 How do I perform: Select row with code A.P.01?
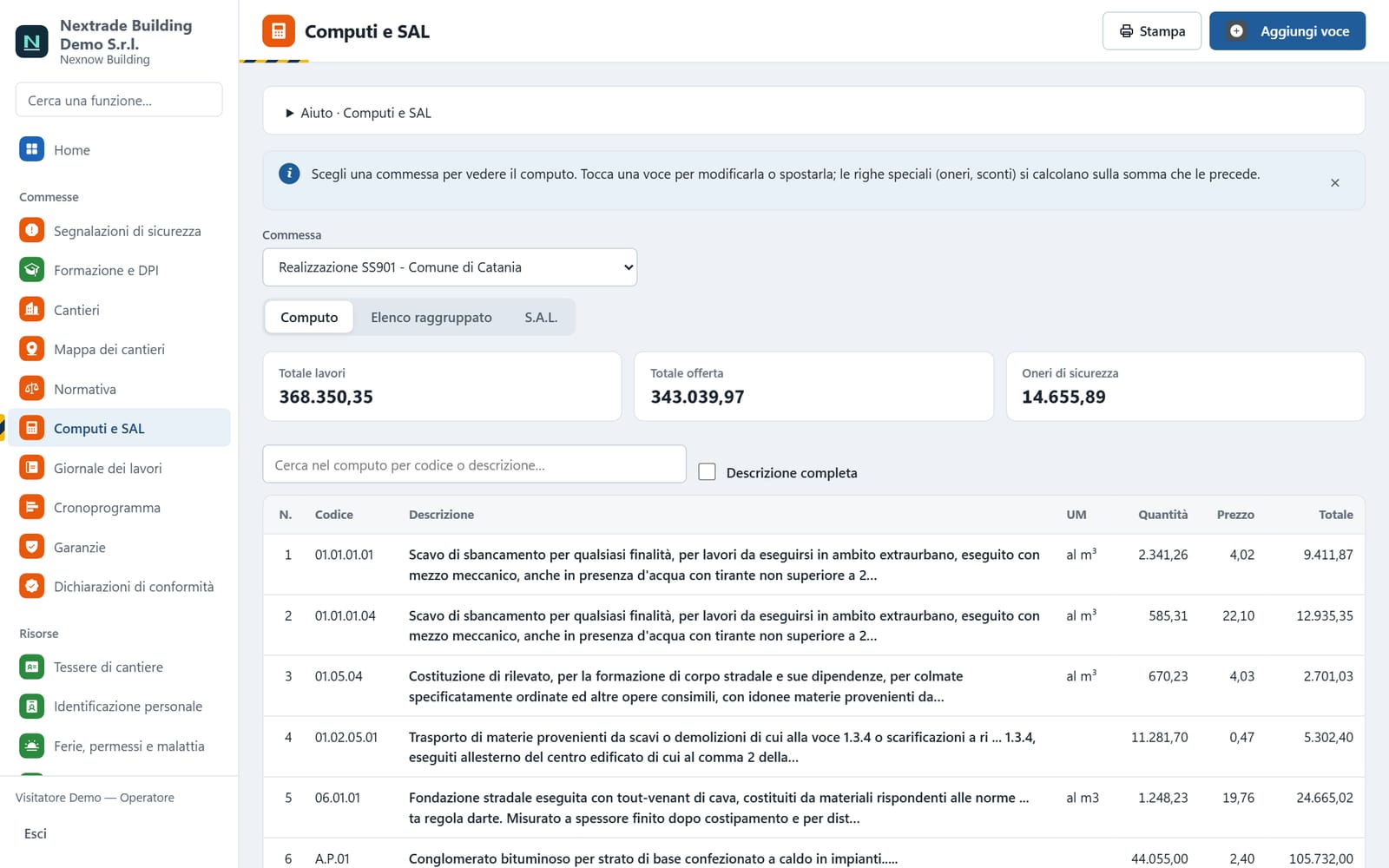(813, 854)
